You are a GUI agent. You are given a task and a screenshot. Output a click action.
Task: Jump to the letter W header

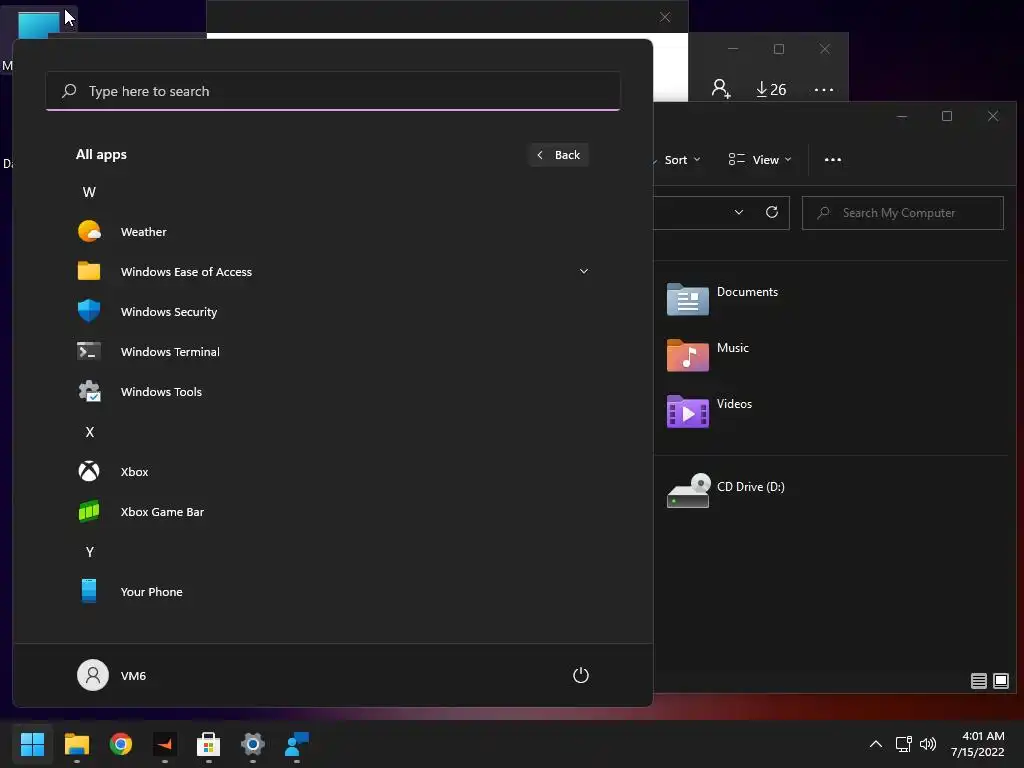click(x=89, y=192)
